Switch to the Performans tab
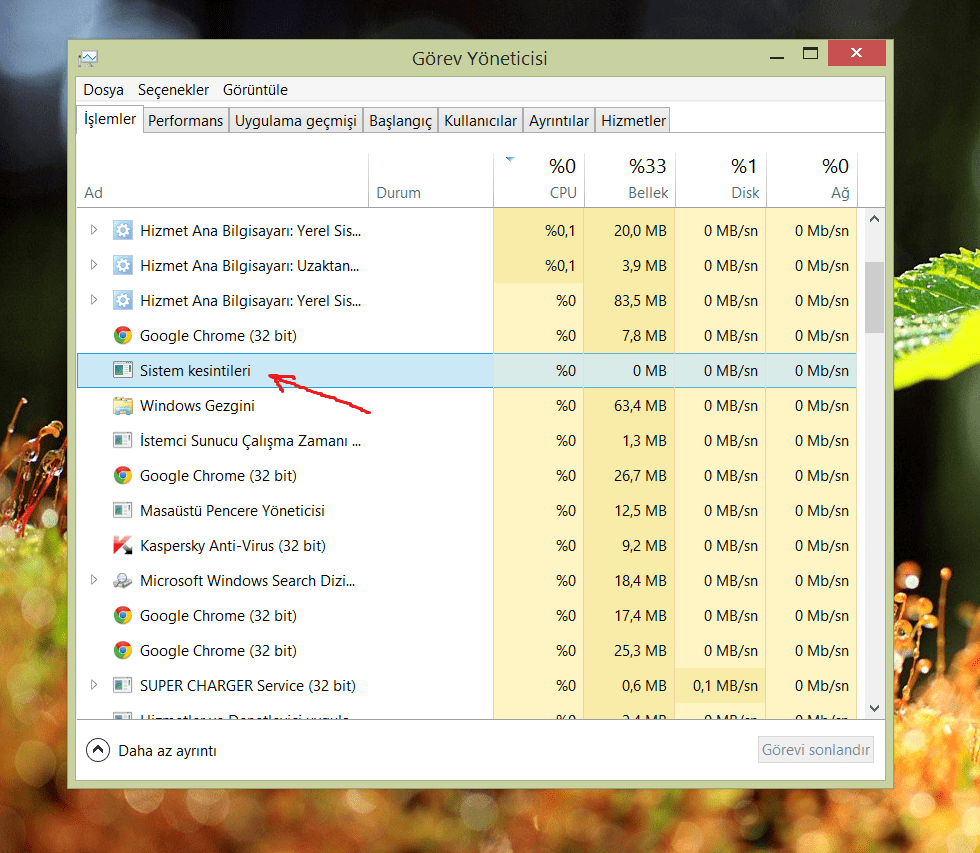The height and width of the screenshot is (853, 980). pyautogui.click(x=185, y=121)
